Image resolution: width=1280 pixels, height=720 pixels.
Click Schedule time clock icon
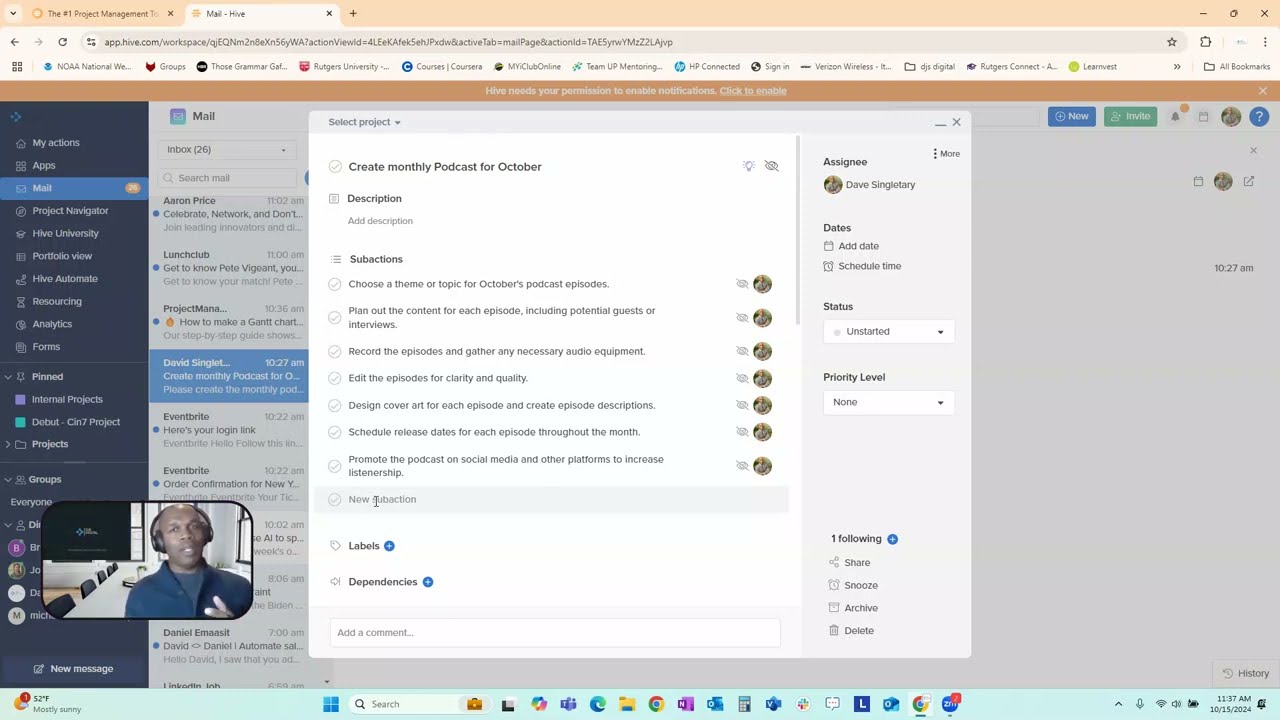click(x=828, y=266)
